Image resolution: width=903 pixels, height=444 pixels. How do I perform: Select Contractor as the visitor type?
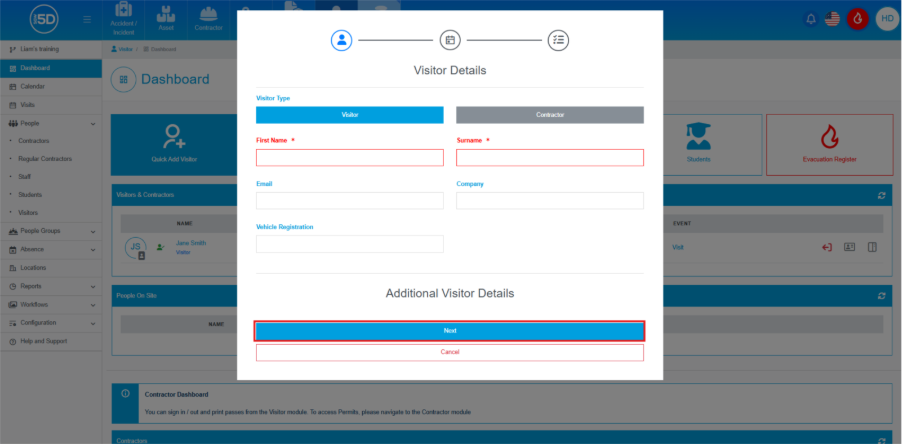click(x=550, y=115)
